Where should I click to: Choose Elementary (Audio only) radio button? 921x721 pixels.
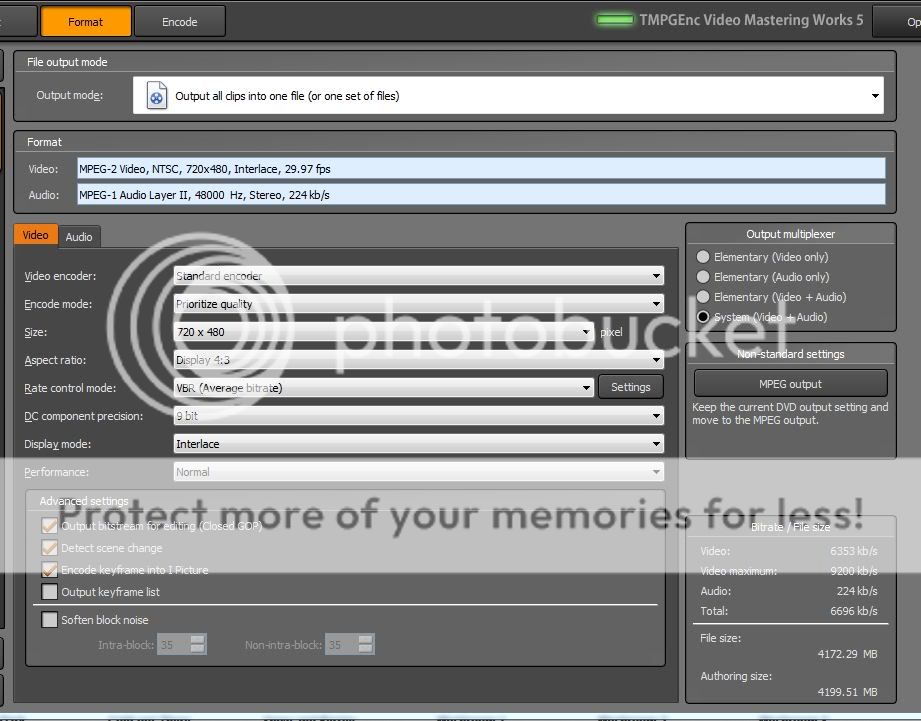[704, 277]
